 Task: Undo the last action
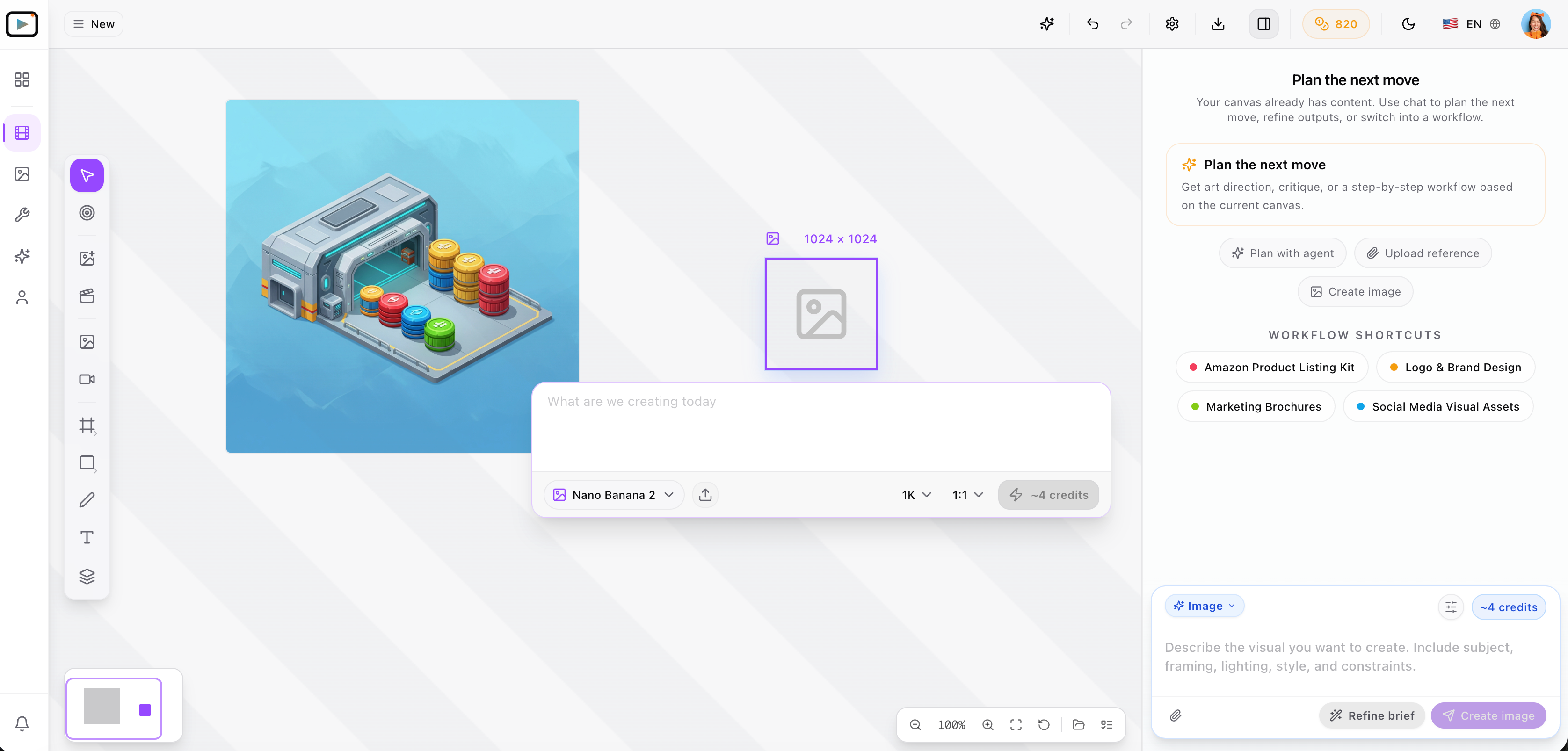[1093, 24]
